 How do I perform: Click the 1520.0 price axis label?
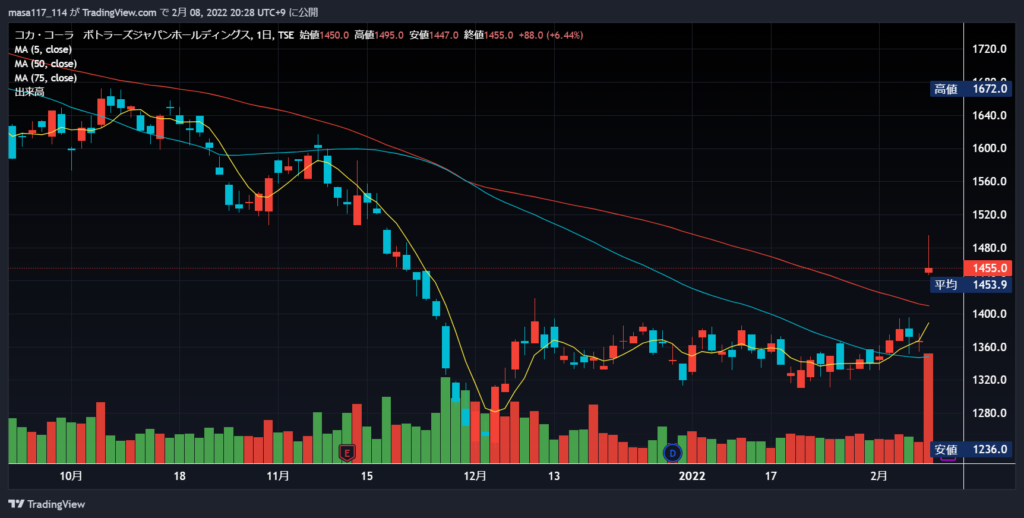(x=989, y=215)
